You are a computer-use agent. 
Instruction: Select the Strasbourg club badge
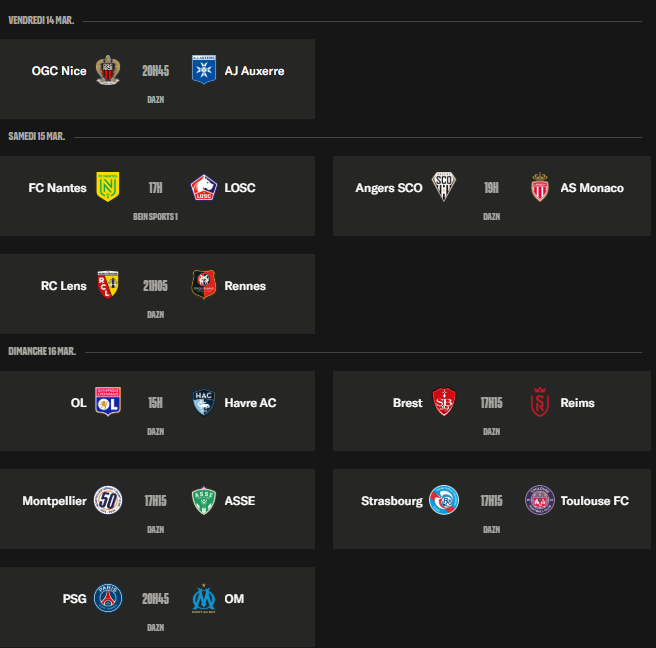(x=443, y=500)
